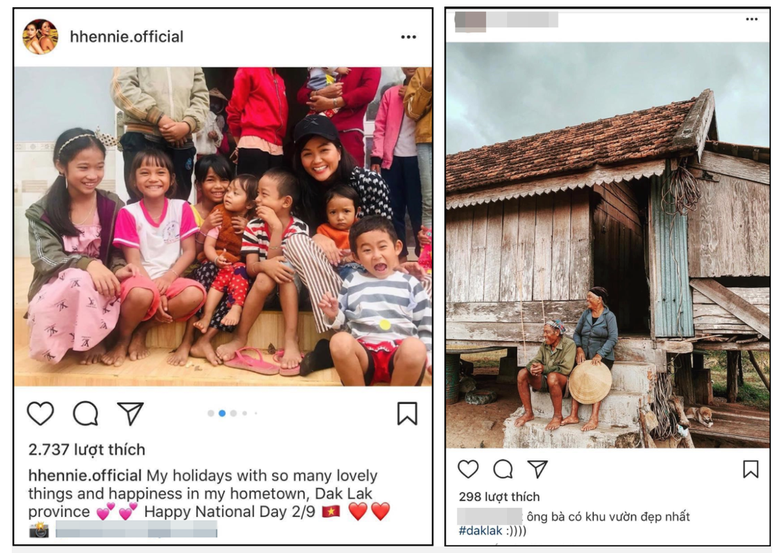Image resolution: width=780 pixels, height=553 pixels.
Task: Open hhennie.official profile avatar
Action: coord(40,37)
